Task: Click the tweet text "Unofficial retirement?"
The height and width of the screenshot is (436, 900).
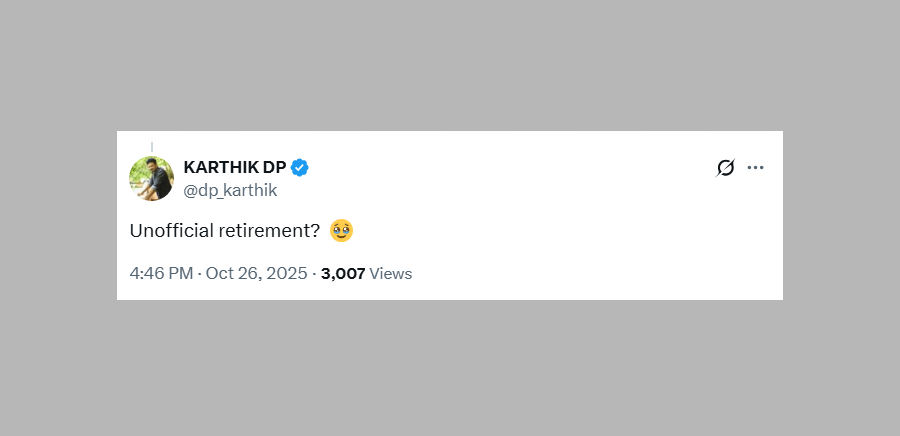Action: tap(225, 231)
